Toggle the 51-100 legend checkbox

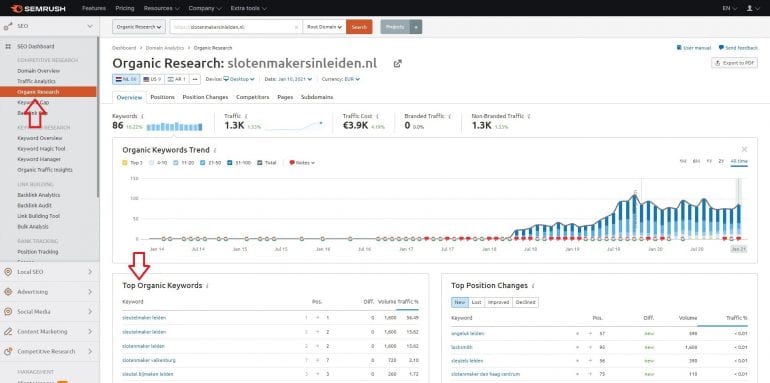click(229, 163)
